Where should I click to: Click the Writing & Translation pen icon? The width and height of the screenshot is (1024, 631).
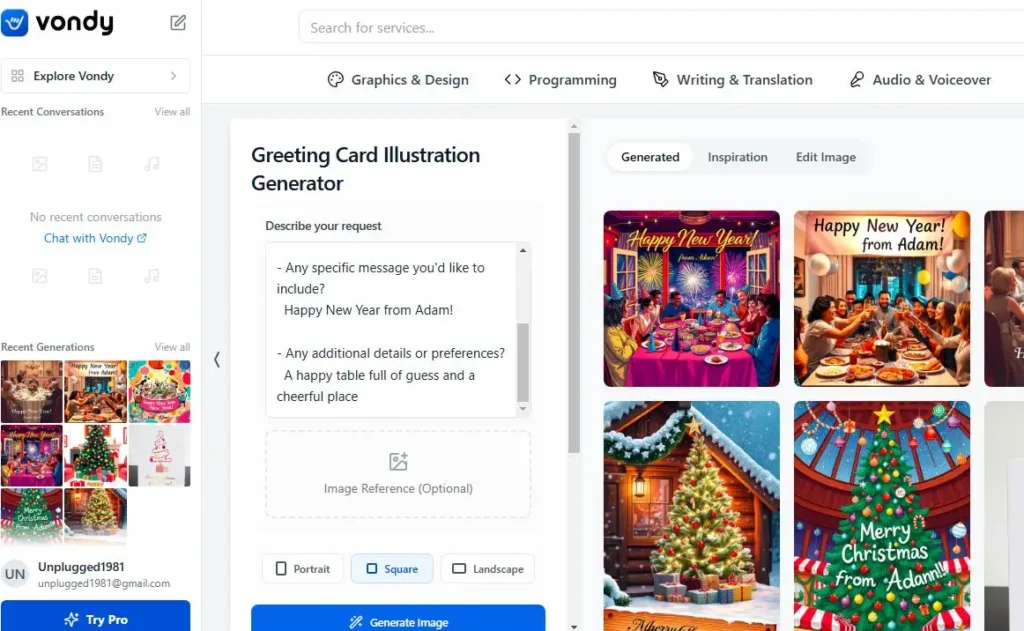(x=660, y=80)
